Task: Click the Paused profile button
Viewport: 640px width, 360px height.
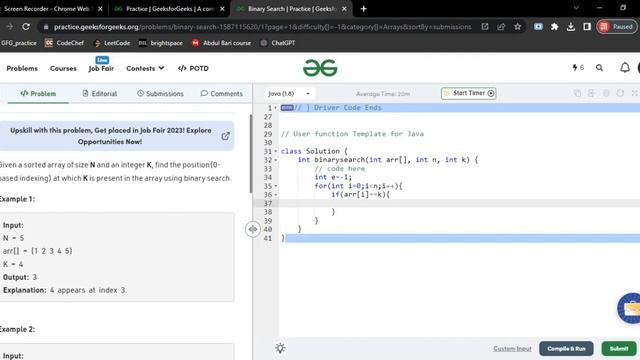Action: 617,27
